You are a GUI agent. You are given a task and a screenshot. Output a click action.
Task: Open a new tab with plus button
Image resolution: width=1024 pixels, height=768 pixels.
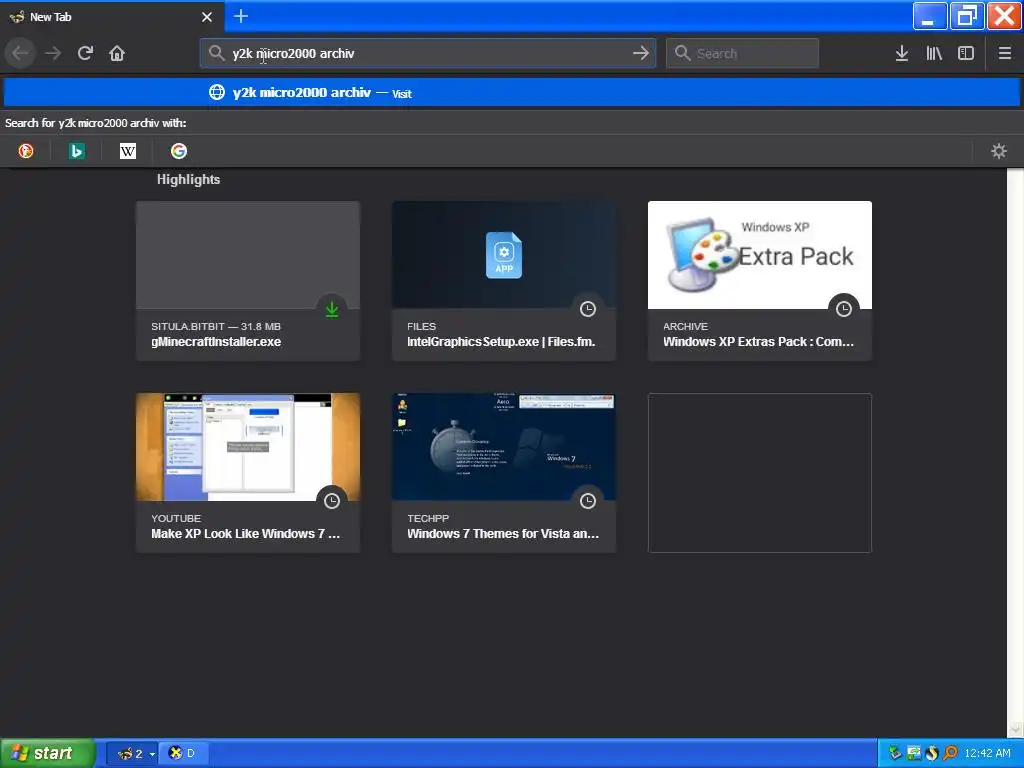click(241, 16)
